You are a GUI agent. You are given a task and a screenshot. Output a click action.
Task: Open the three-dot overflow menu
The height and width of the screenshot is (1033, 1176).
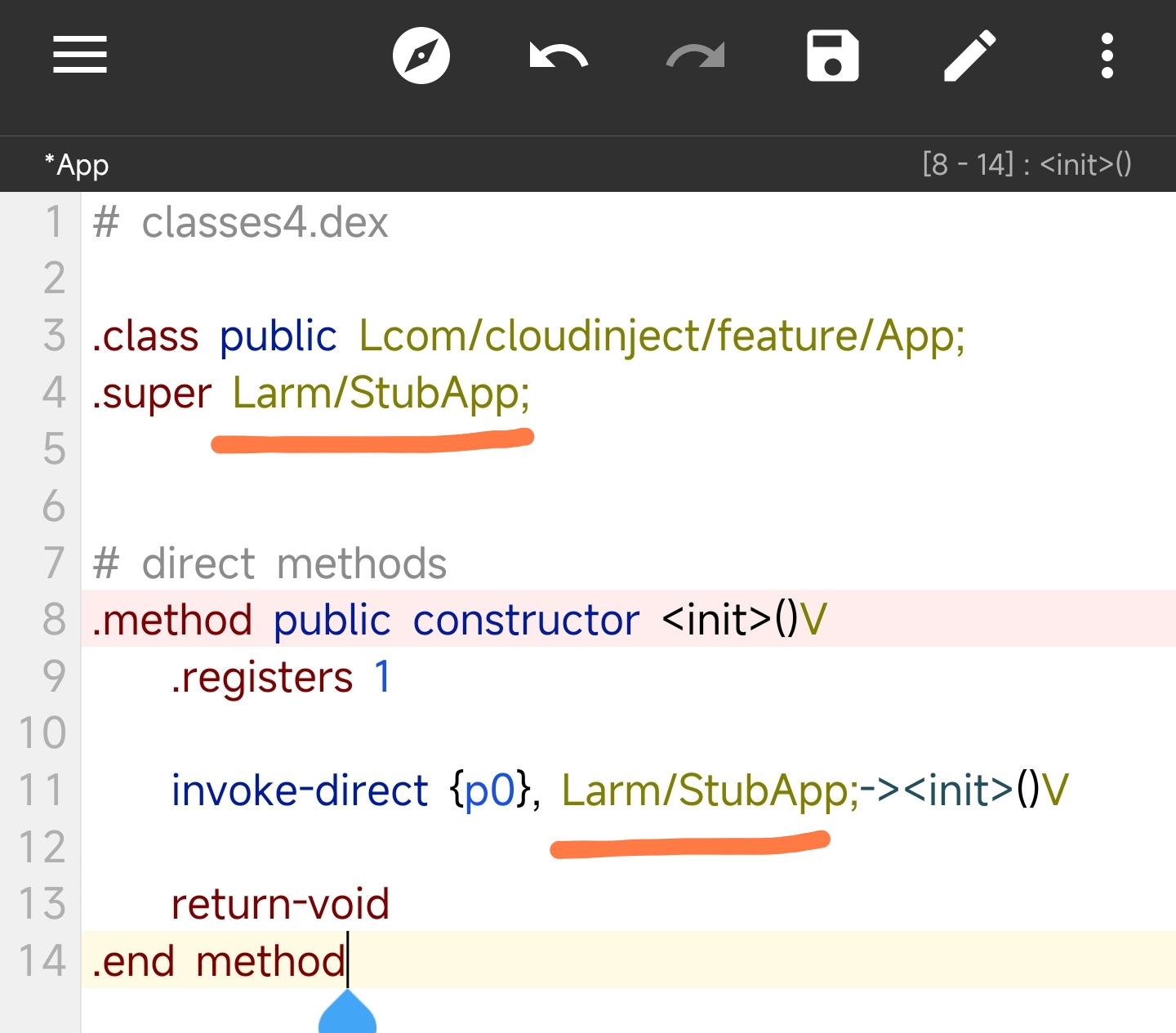[x=1107, y=56]
